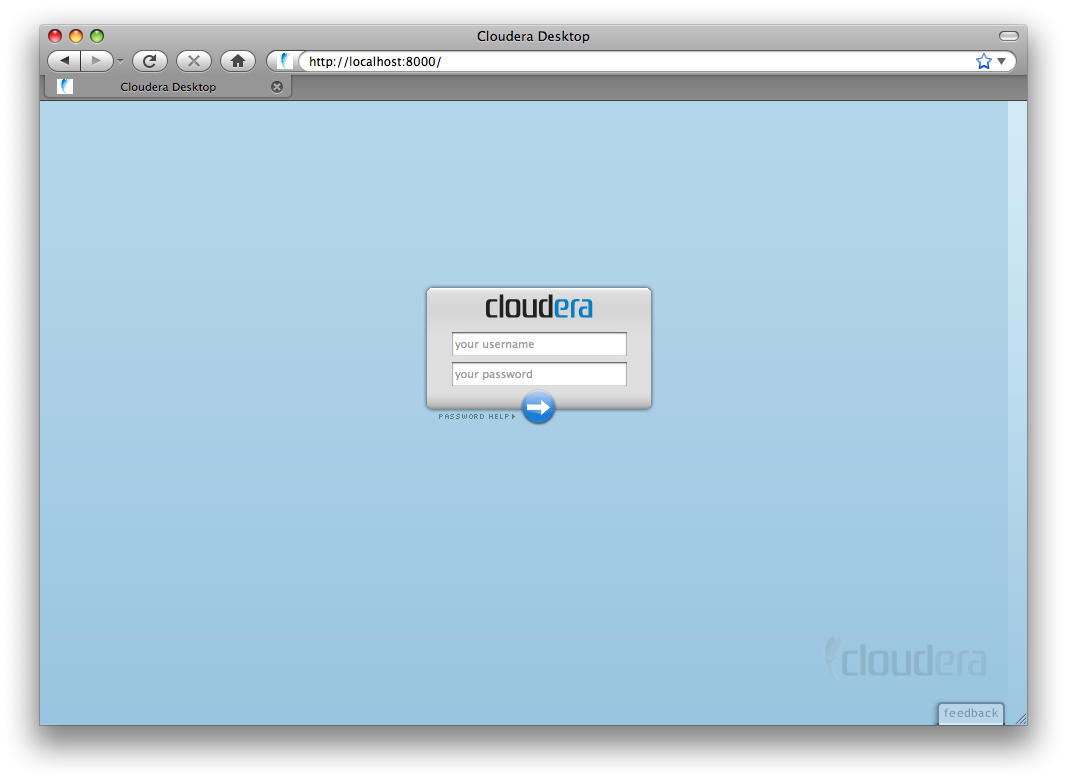The image size is (1067, 780).
Task: Focus the 'your password' field
Action: click(x=539, y=374)
